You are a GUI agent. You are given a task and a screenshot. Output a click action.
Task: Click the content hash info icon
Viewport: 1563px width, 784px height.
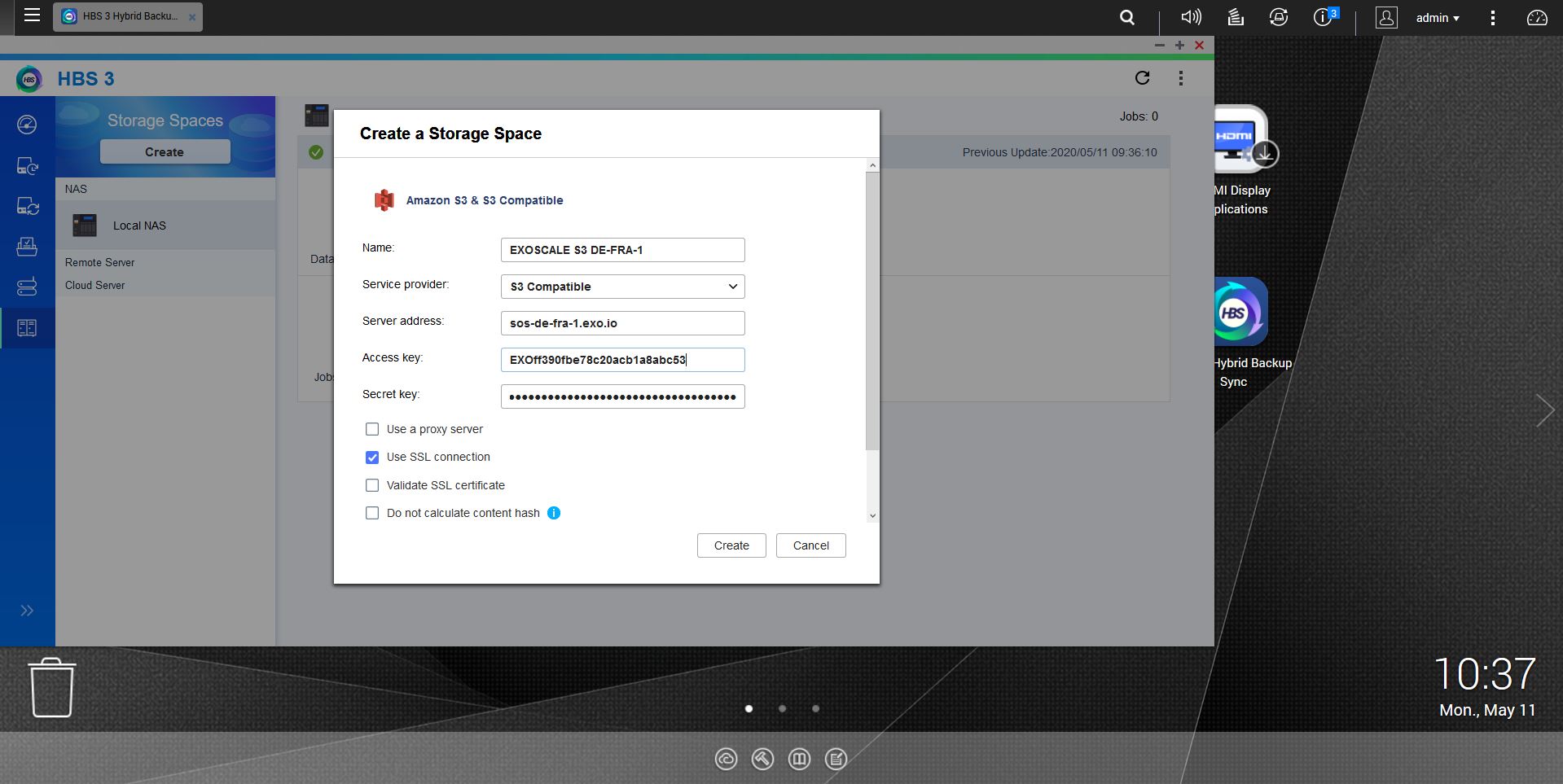pos(554,513)
